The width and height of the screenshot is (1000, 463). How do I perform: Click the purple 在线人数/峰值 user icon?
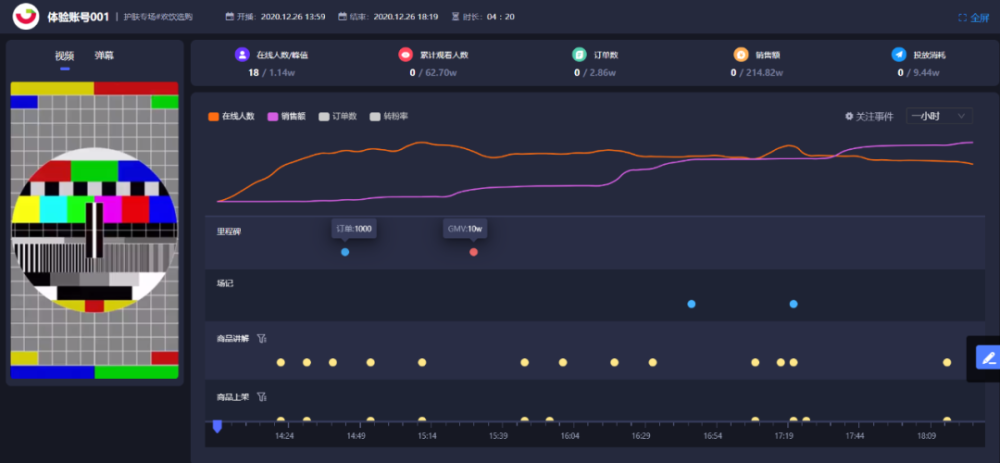(242, 55)
